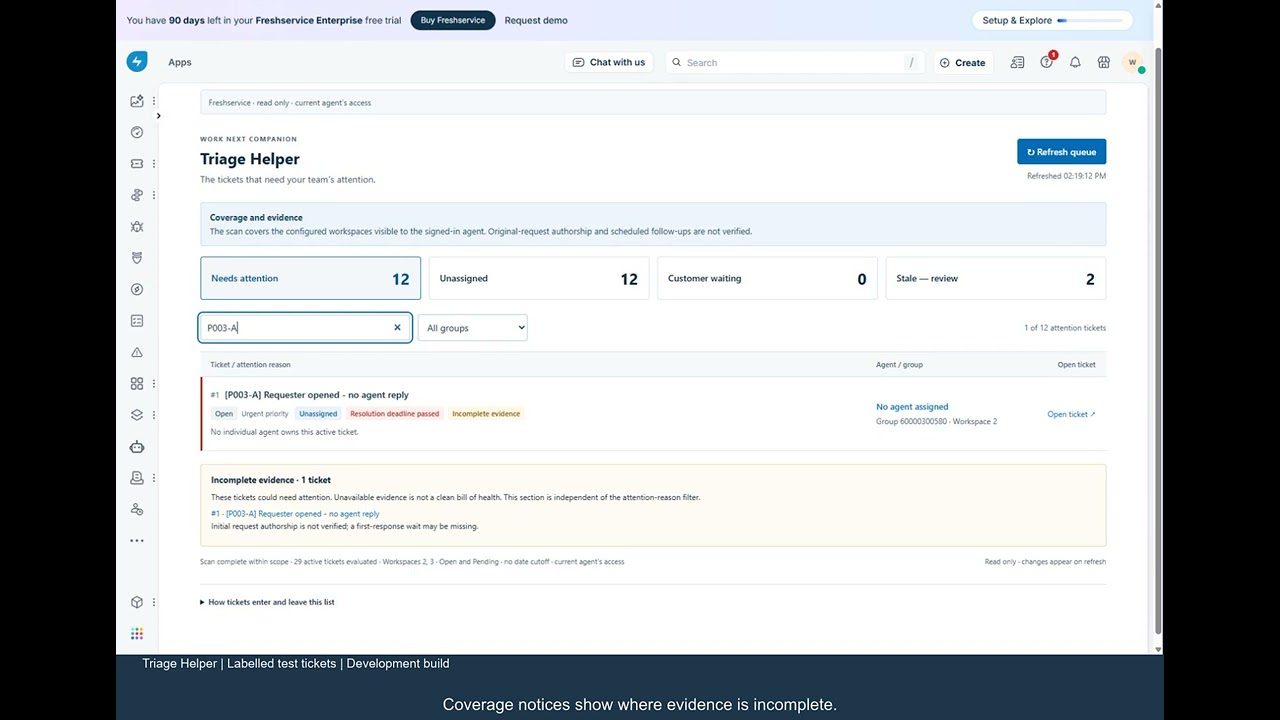This screenshot has width=1280, height=720.
Task: Open kebab menu beside sparkle workspace icon
Action: pos(153,101)
